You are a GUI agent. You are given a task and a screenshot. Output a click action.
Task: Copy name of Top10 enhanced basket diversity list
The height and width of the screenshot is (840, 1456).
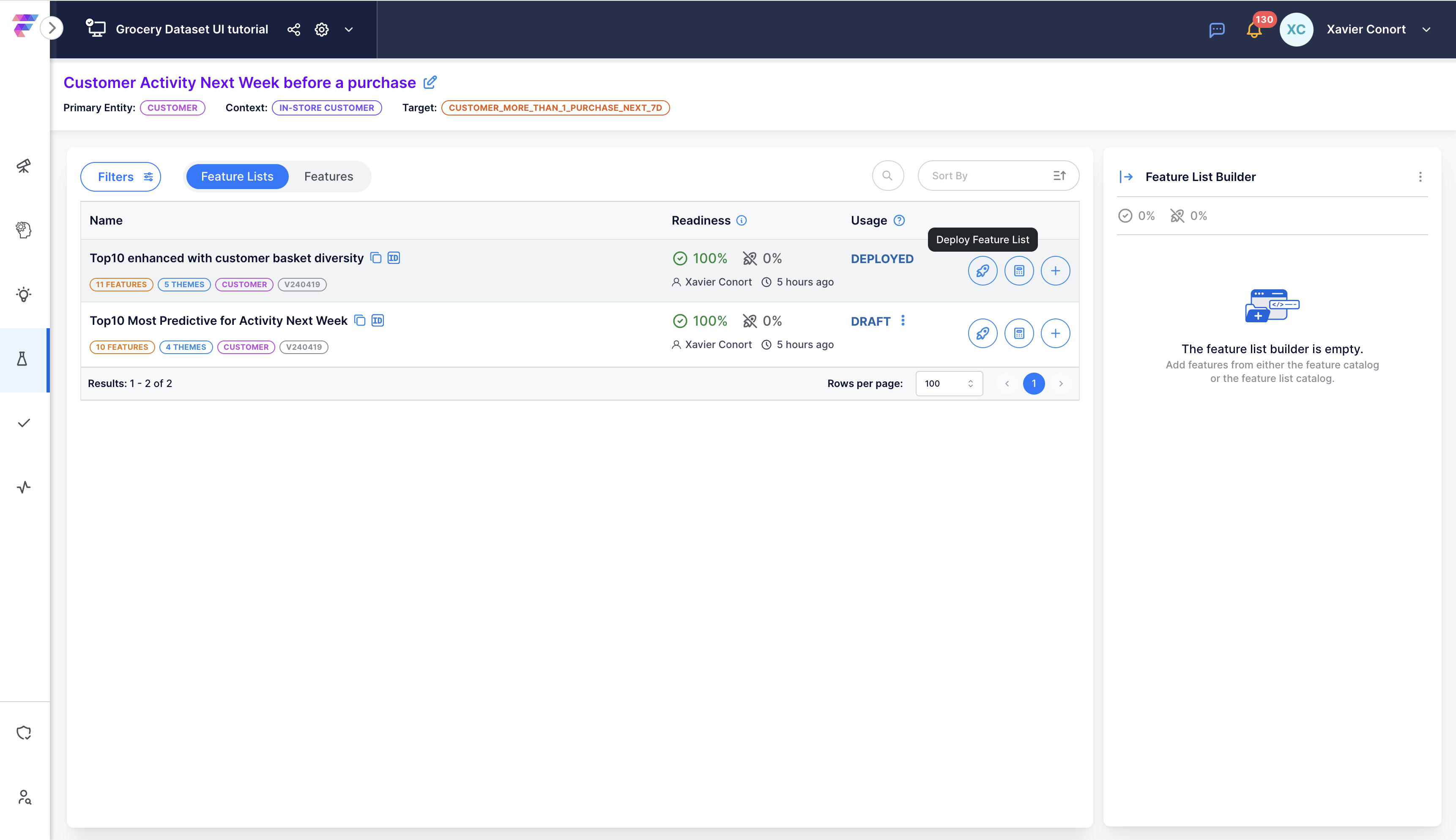pos(376,258)
